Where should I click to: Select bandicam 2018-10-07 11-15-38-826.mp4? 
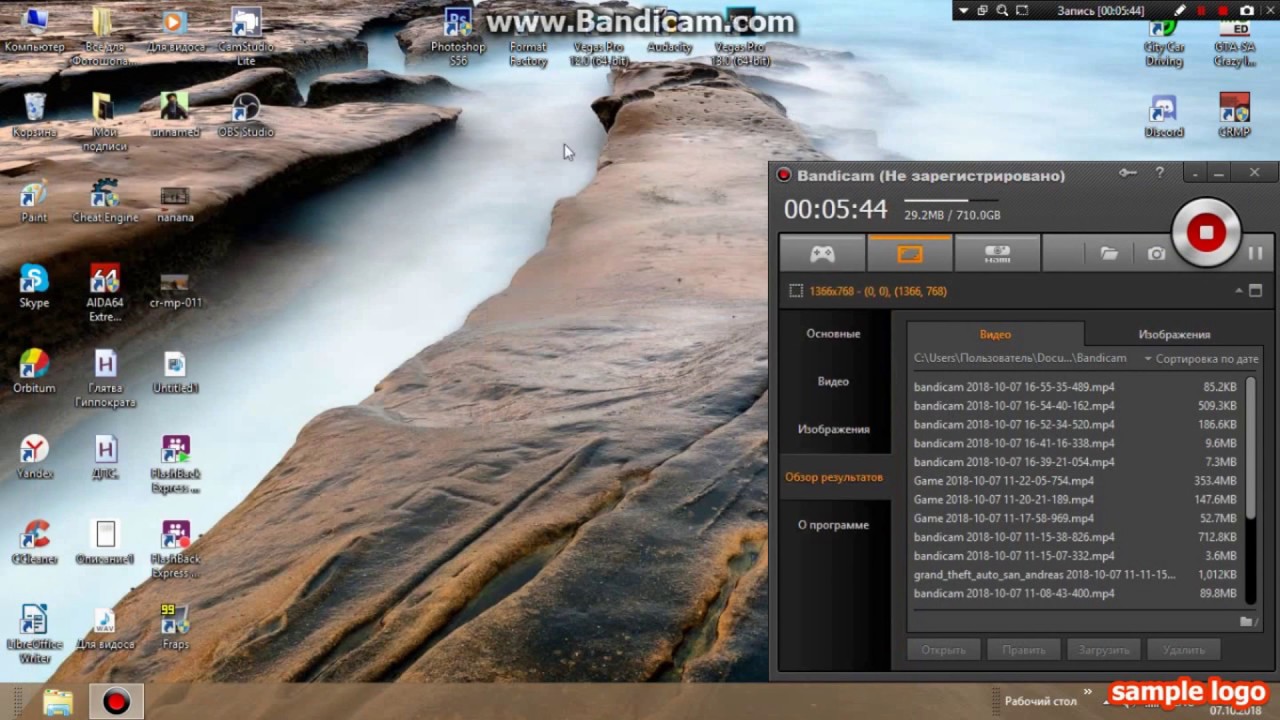point(1076,537)
